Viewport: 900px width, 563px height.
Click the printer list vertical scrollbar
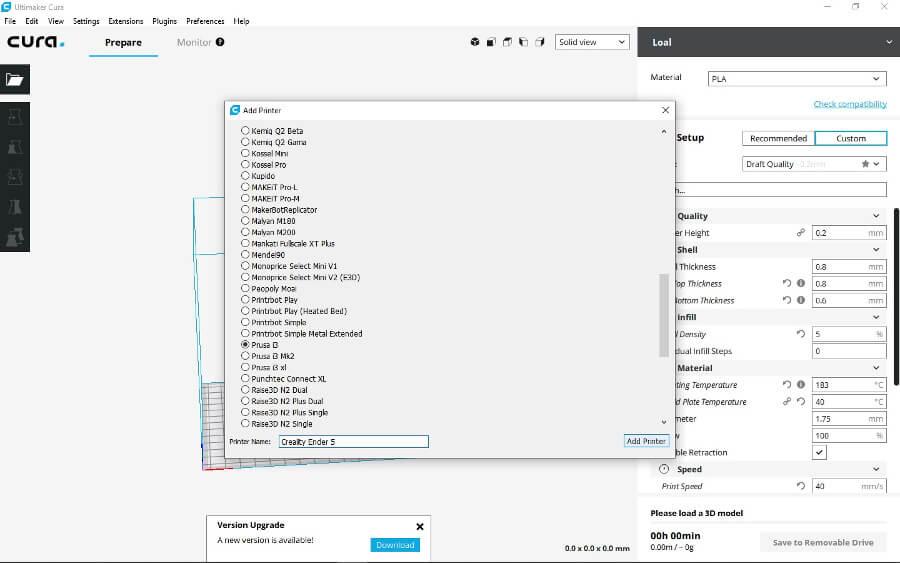[664, 315]
